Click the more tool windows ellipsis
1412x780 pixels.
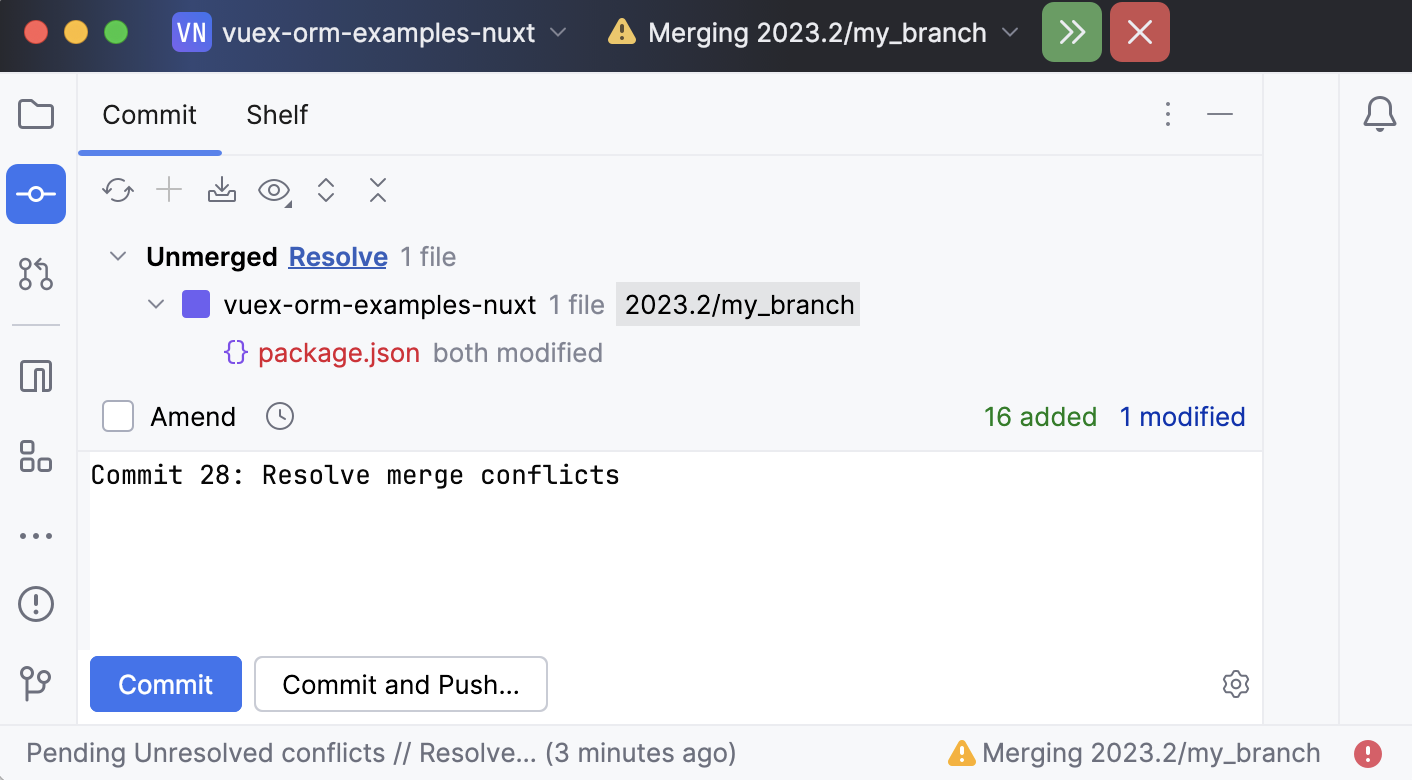click(x=36, y=535)
